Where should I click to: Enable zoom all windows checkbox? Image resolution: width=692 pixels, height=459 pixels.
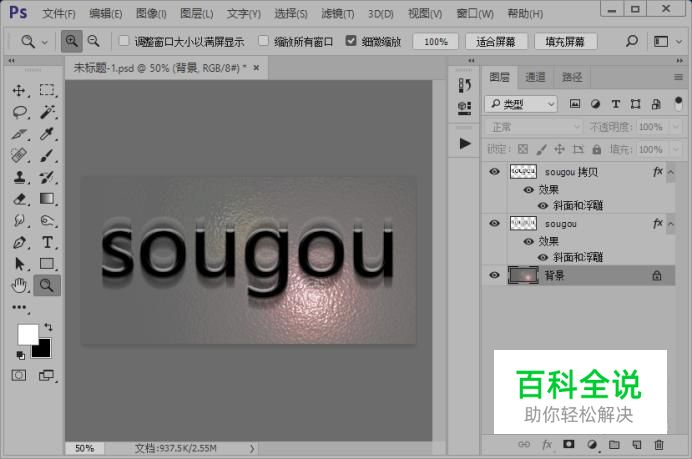263,41
